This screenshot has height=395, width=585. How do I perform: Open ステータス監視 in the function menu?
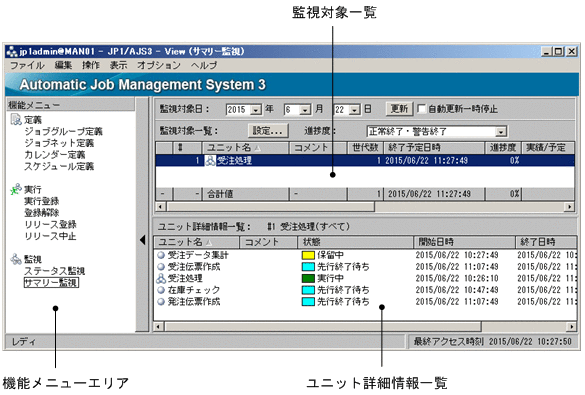[54, 271]
